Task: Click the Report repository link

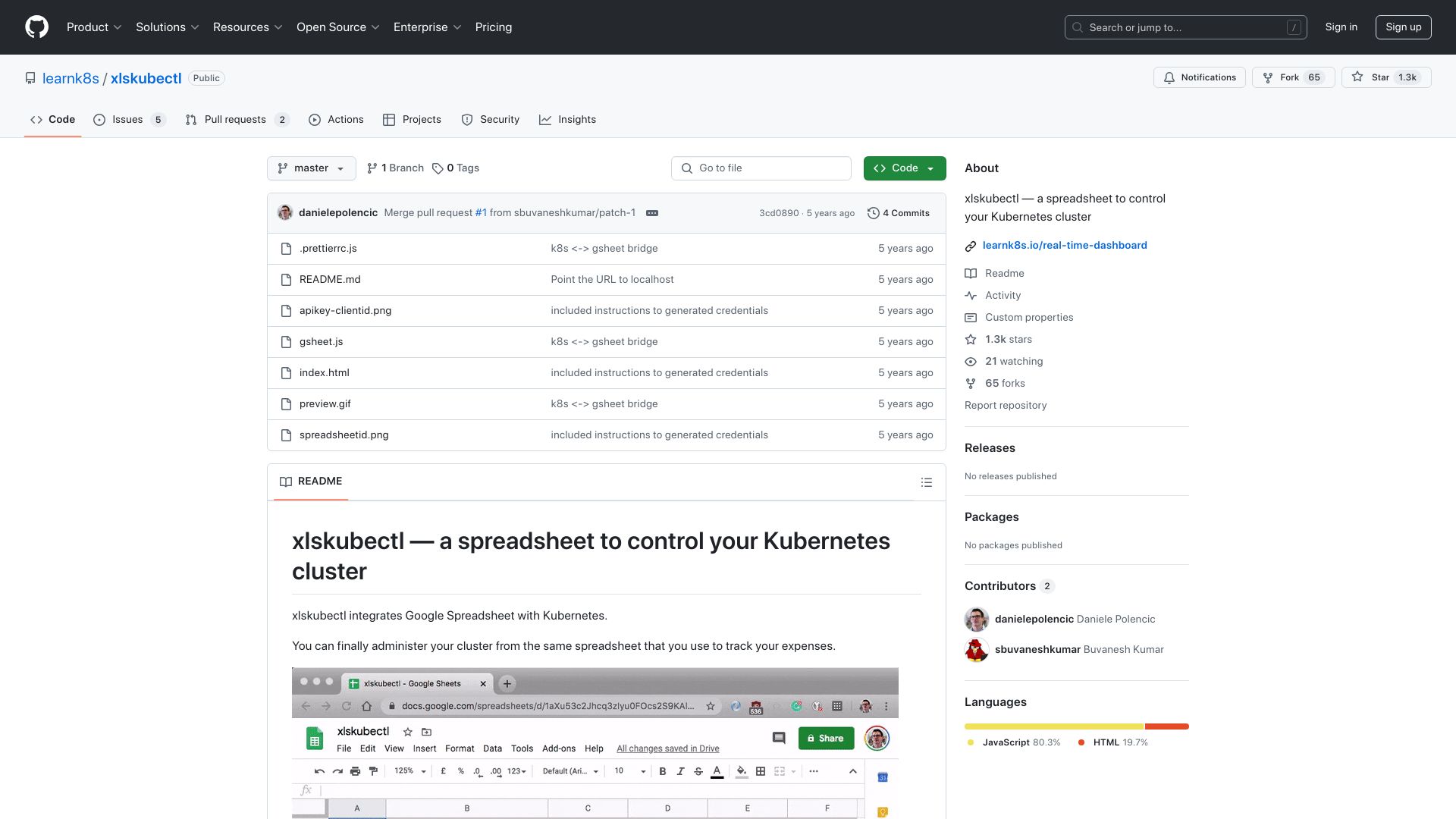Action: pyautogui.click(x=1005, y=406)
